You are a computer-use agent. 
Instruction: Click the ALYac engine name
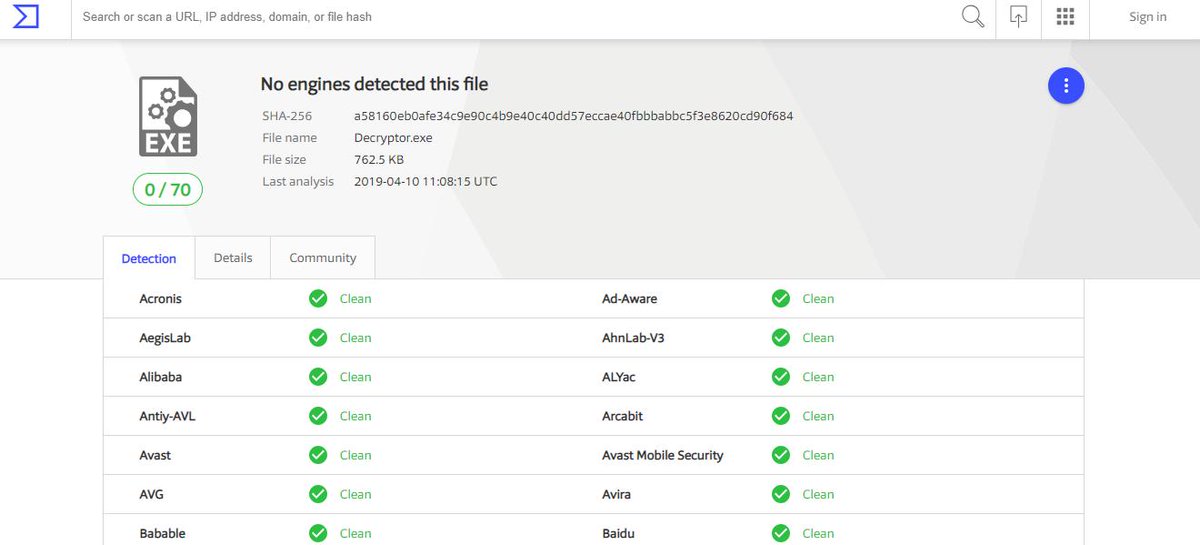[x=619, y=377]
